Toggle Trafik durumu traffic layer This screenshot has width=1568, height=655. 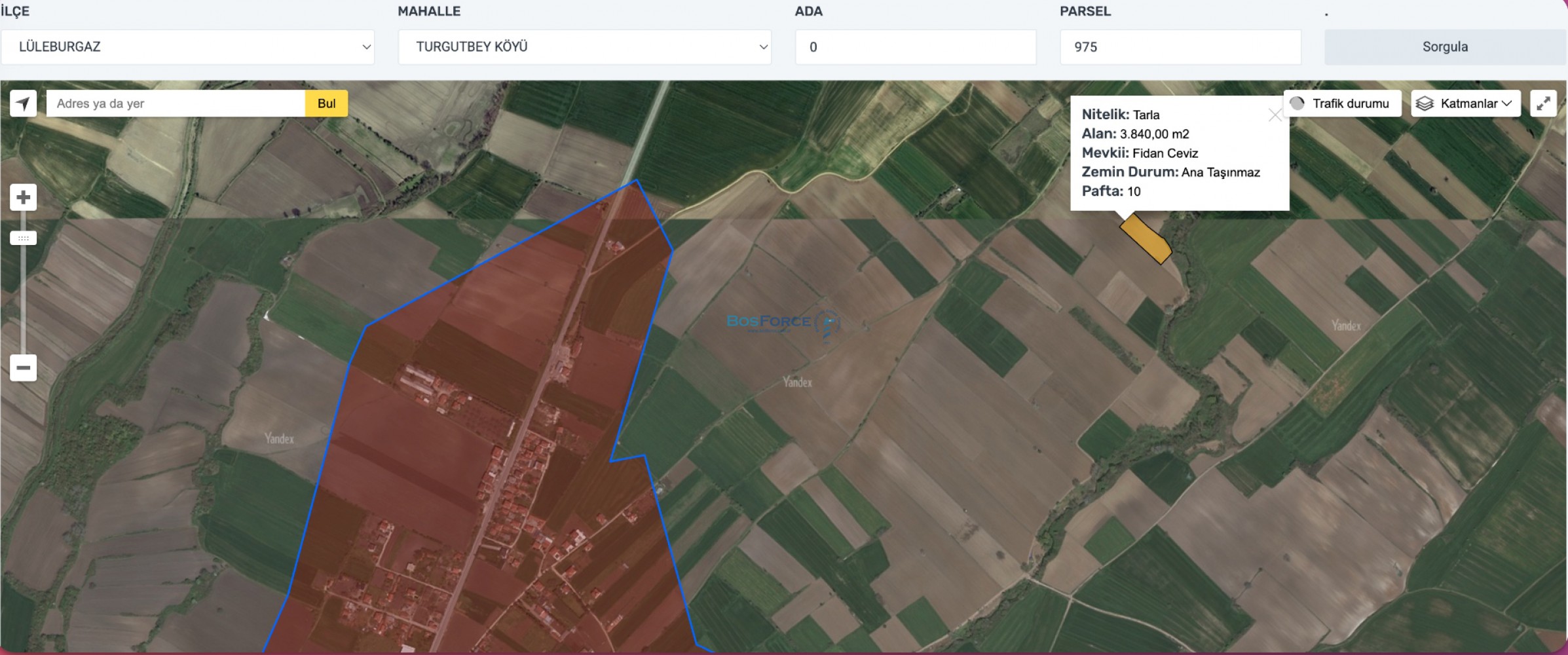pos(1342,103)
